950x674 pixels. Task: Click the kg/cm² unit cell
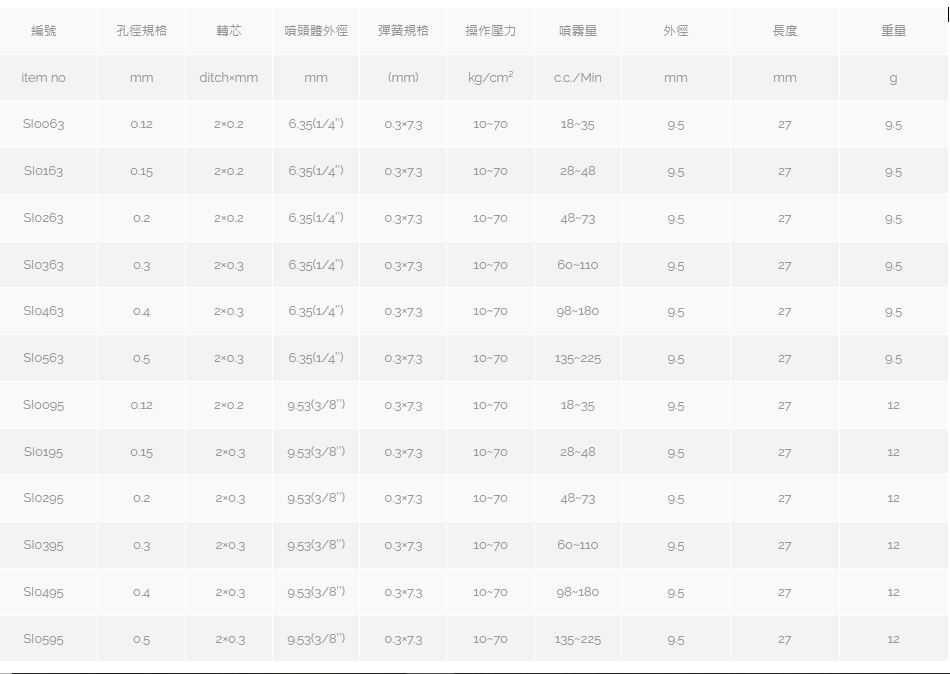coord(490,78)
